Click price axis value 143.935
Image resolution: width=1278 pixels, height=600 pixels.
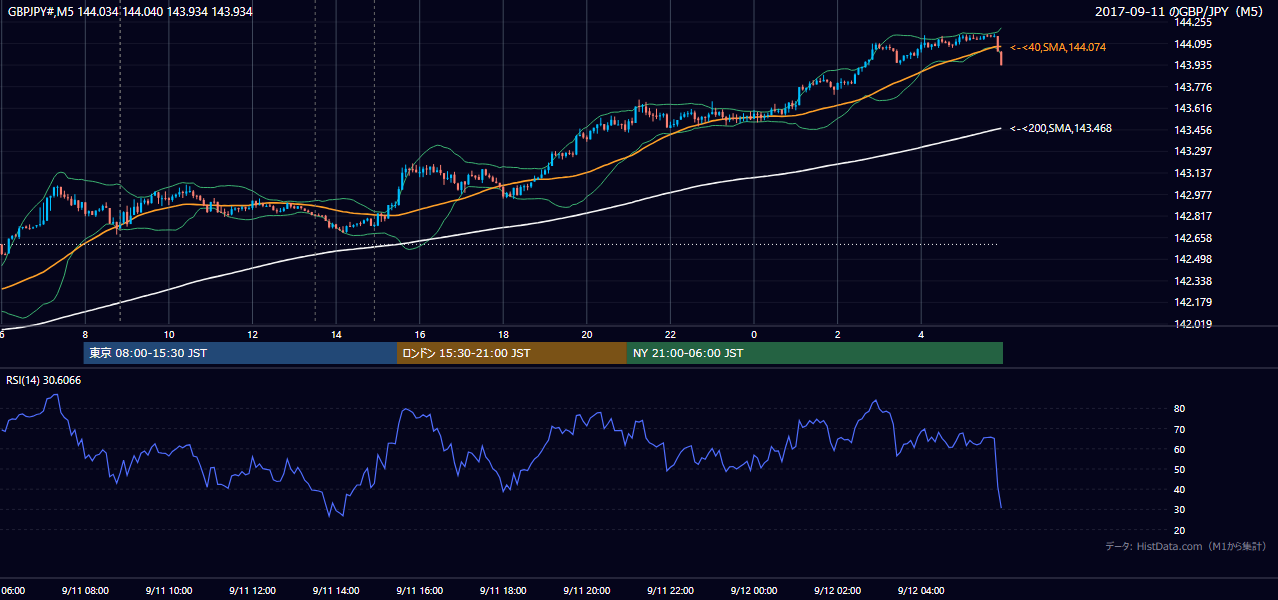point(1193,65)
